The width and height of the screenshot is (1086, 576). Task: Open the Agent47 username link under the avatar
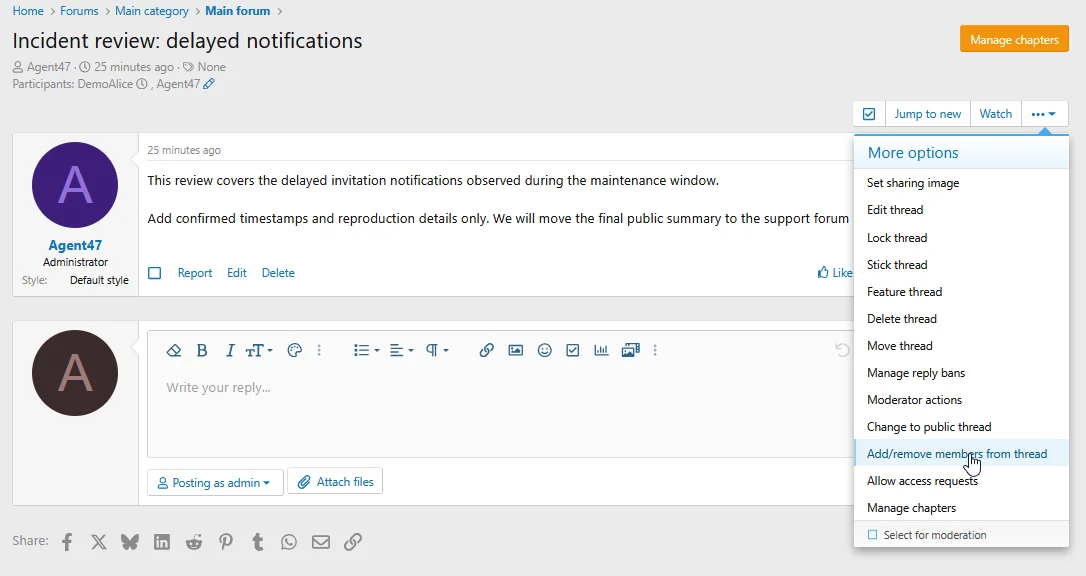(x=75, y=245)
